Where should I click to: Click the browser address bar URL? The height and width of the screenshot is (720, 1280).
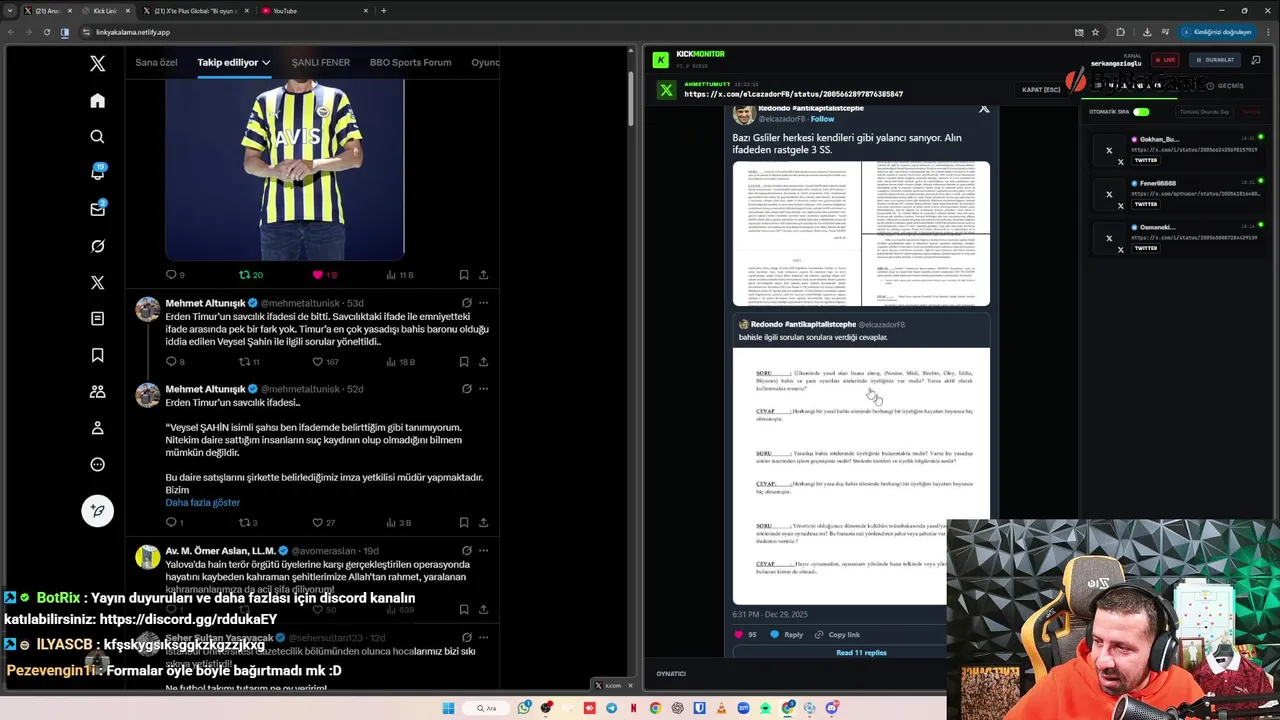point(133,32)
